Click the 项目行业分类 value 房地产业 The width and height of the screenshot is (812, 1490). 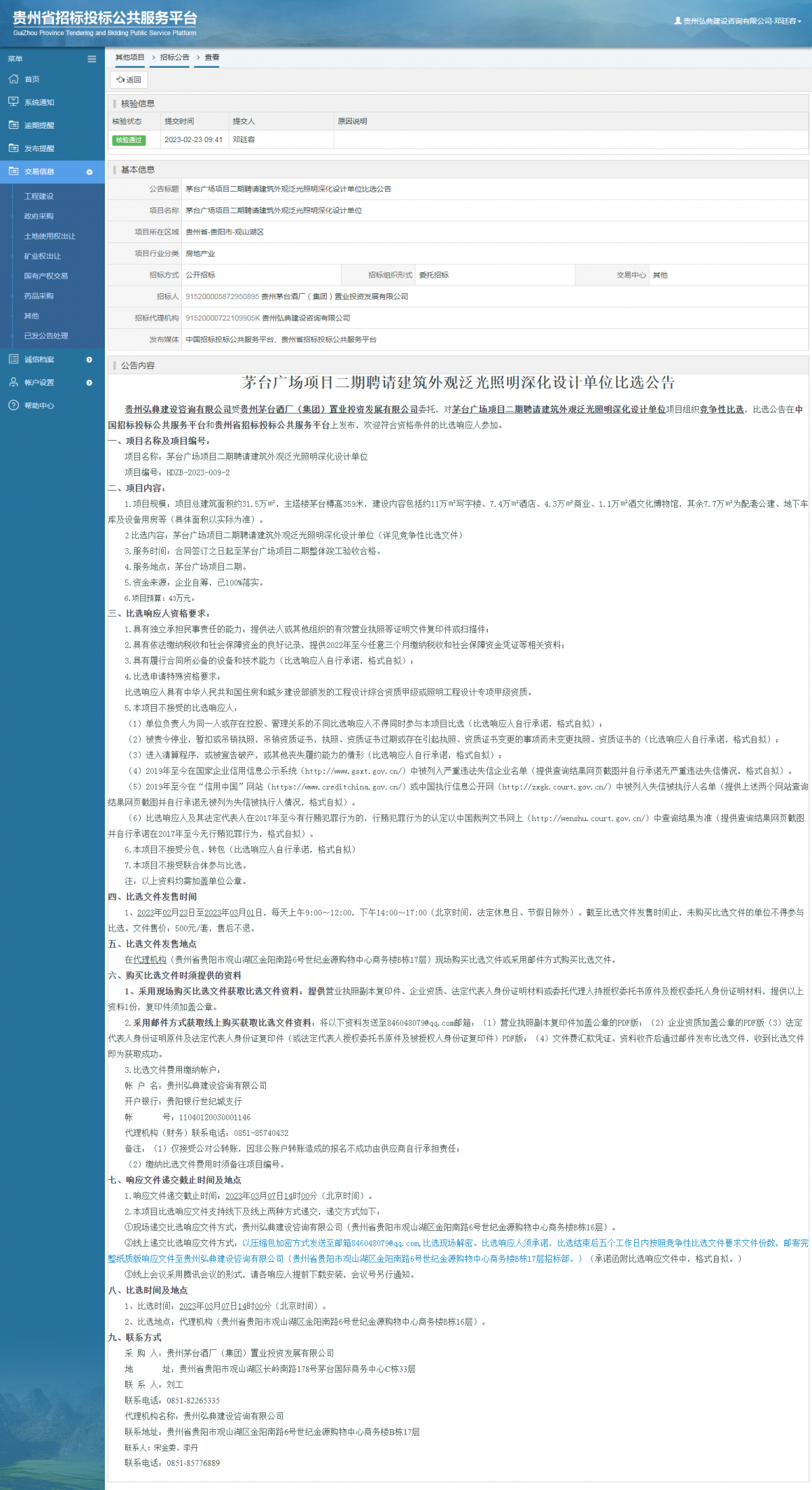[200, 253]
